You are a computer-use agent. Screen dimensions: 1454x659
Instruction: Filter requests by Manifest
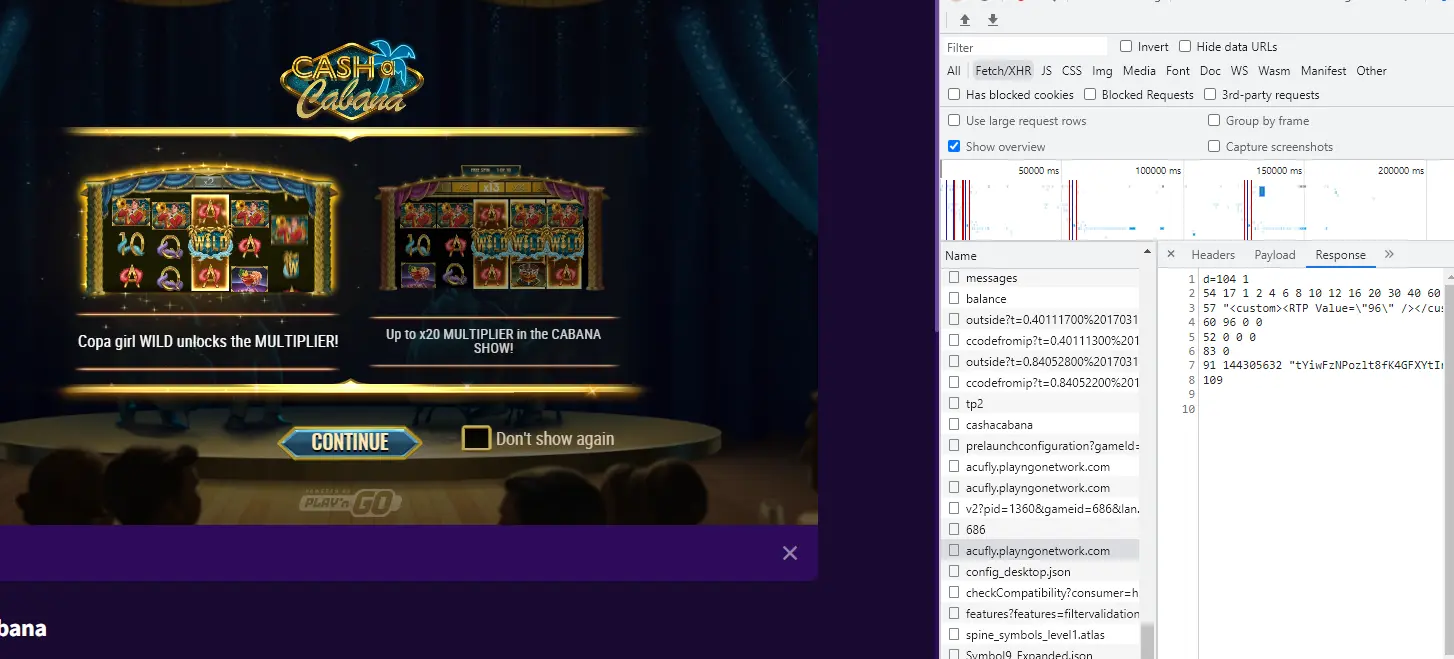1323,71
